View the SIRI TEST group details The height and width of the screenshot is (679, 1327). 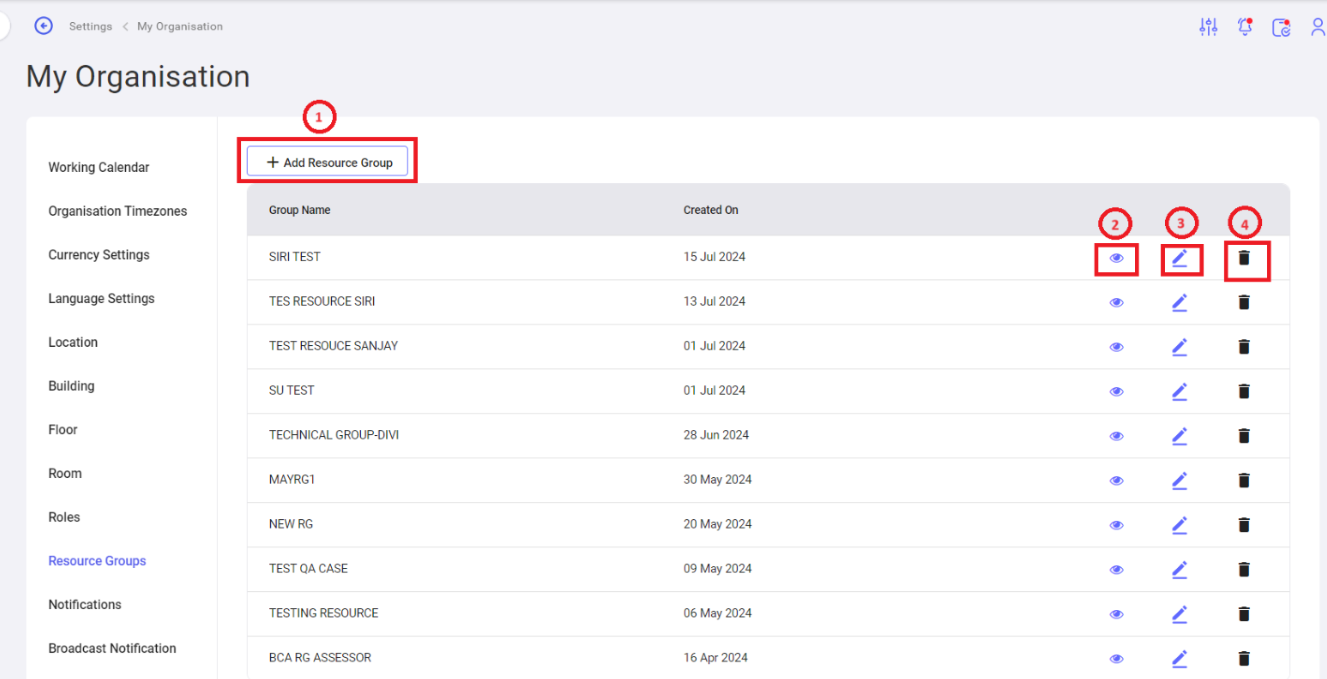tap(1117, 258)
